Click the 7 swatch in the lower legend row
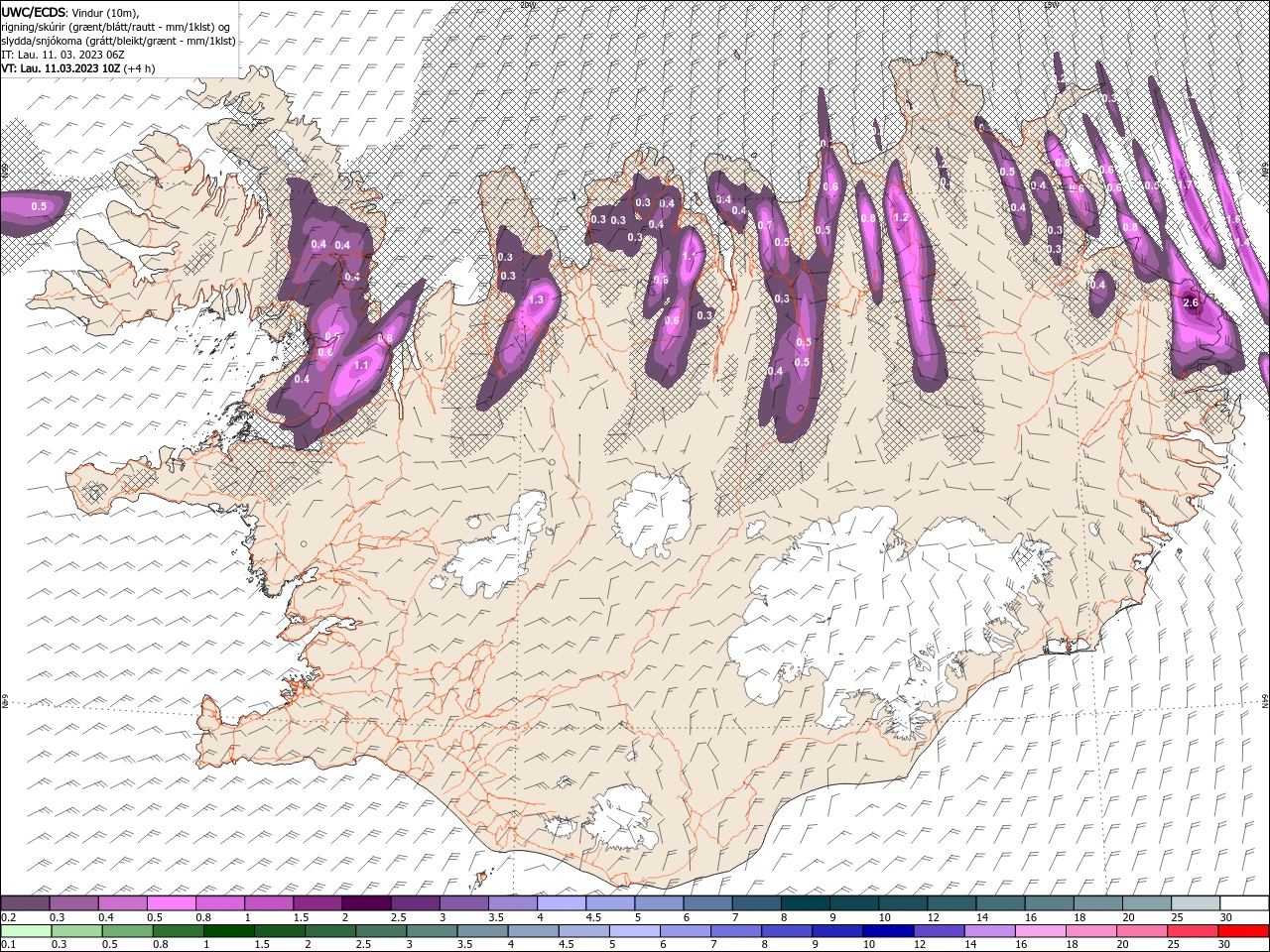1270x952 pixels. 736,931
